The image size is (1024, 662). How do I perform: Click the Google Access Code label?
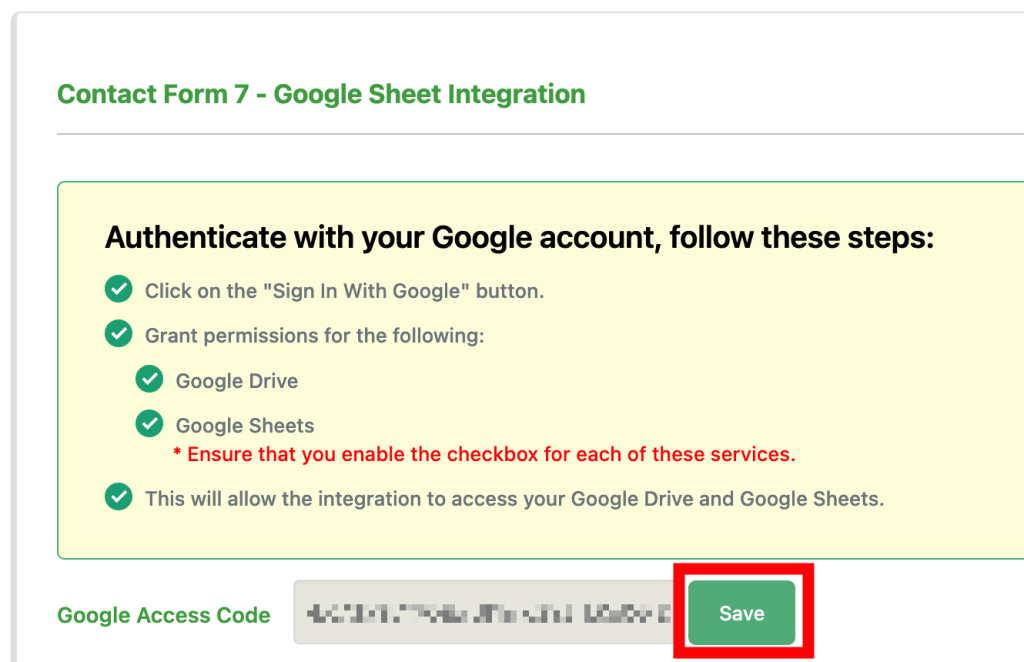[x=163, y=615]
